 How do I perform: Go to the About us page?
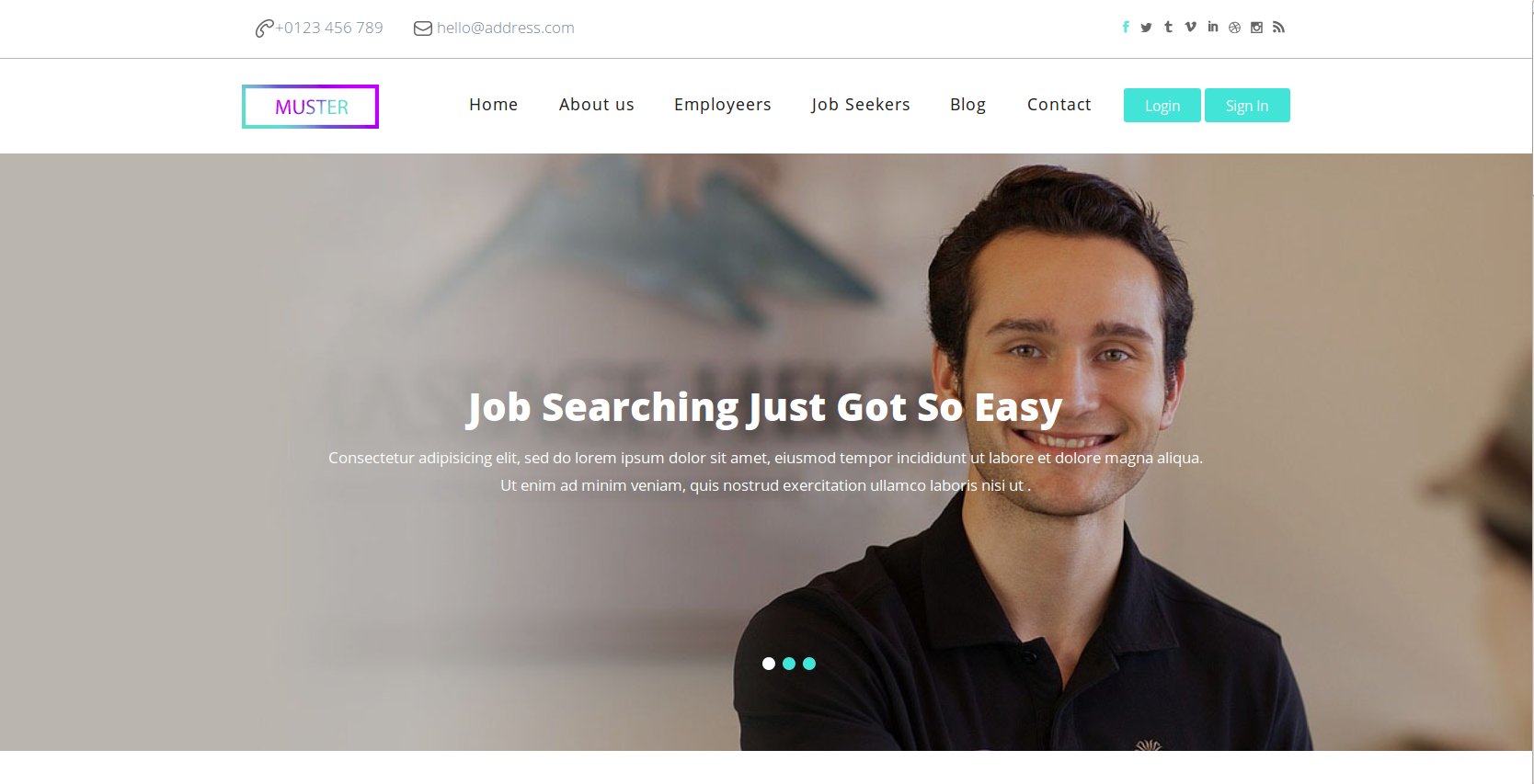(x=597, y=105)
